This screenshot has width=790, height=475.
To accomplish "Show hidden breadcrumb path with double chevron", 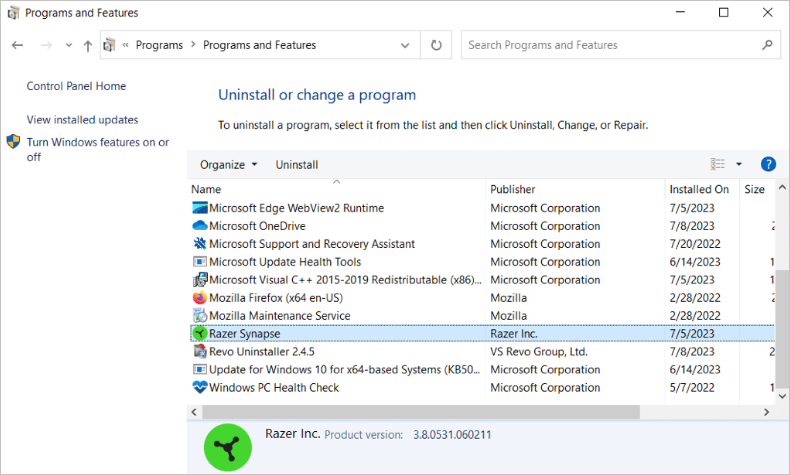I will 125,45.
